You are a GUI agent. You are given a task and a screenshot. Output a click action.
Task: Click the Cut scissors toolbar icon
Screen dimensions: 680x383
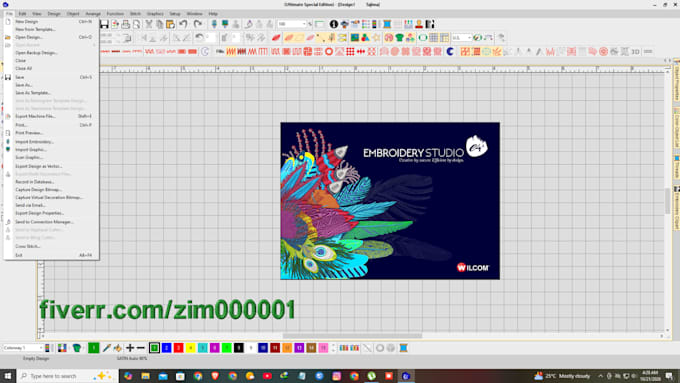[149, 24]
